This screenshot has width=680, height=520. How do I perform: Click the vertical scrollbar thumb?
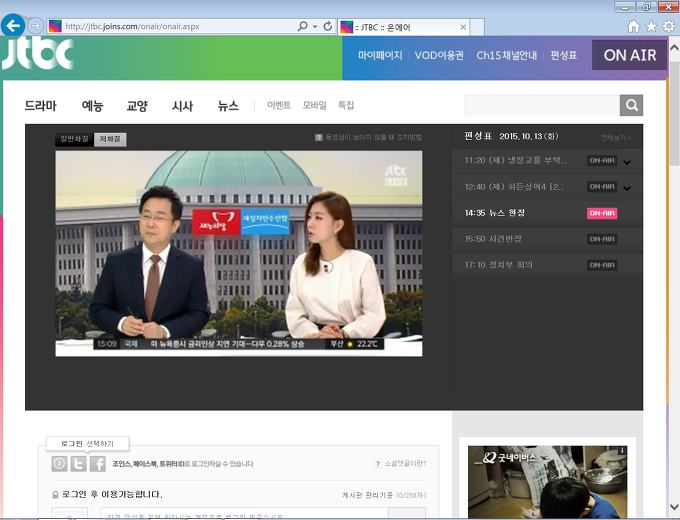[x=674, y=114]
